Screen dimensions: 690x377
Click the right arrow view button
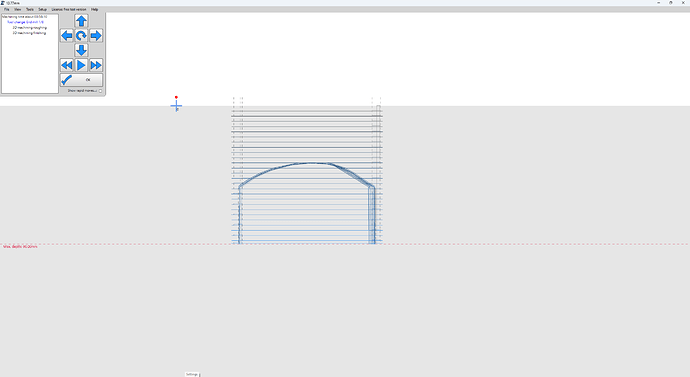click(96, 36)
